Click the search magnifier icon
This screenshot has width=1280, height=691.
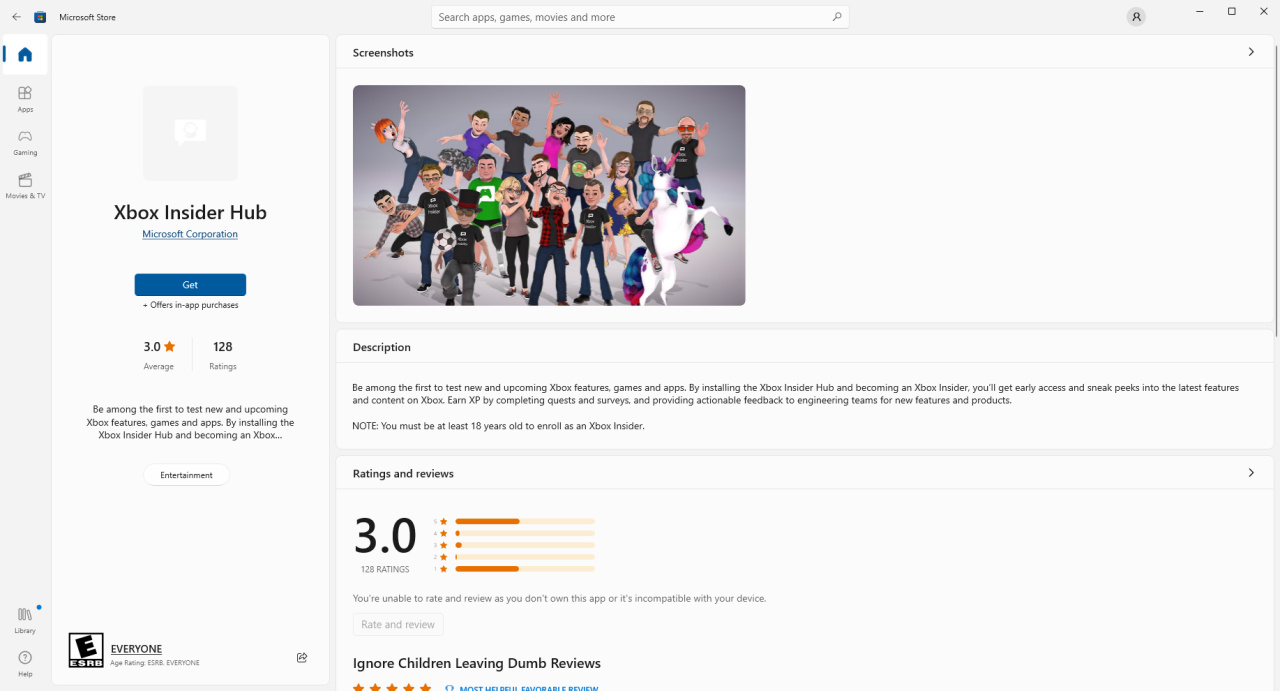(x=837, y=17)
